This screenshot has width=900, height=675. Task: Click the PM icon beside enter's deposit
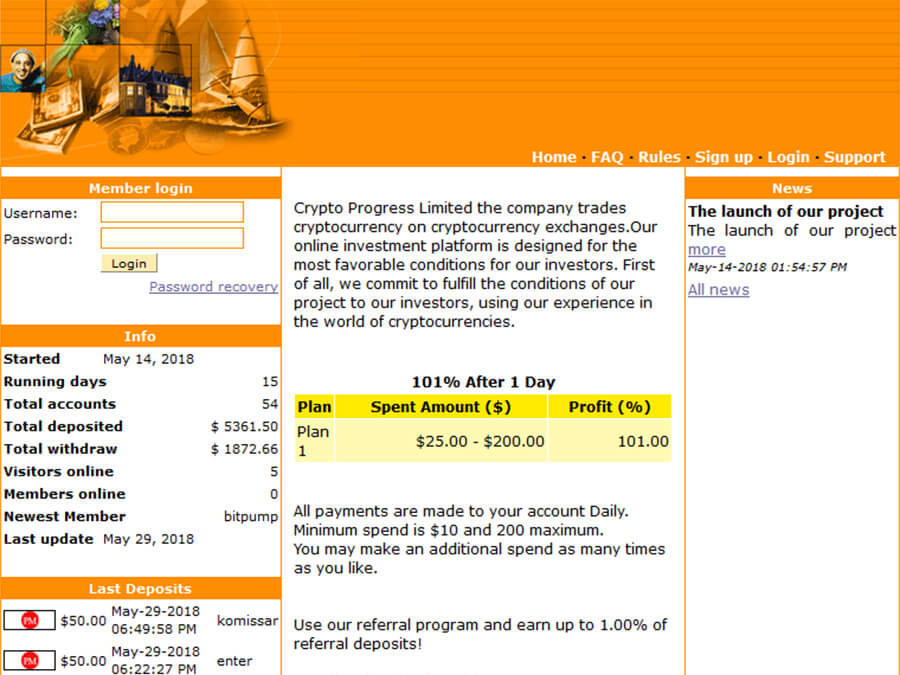pos(29,661)
